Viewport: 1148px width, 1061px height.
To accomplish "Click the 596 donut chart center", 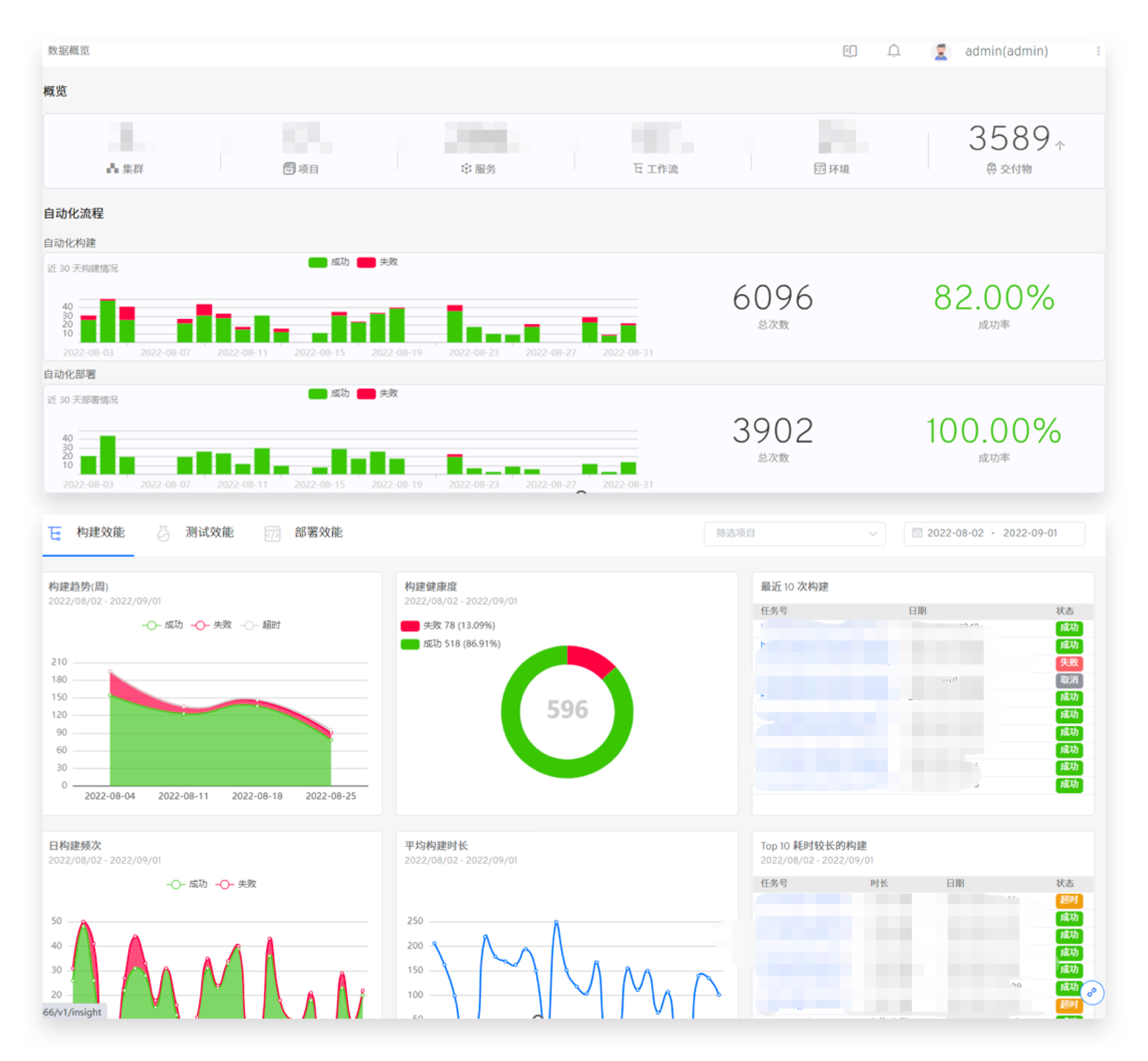I will [567, 711].
